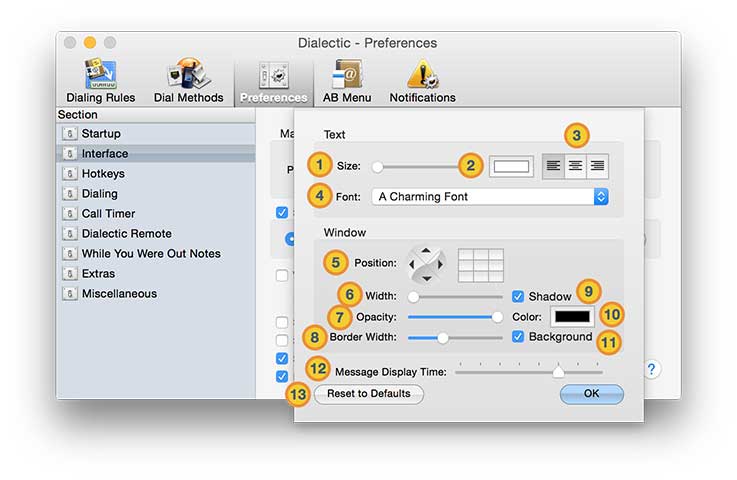The width and height of the screenshot is (737, 480).
Task: Click the OK button
Action: coord(591,394)
